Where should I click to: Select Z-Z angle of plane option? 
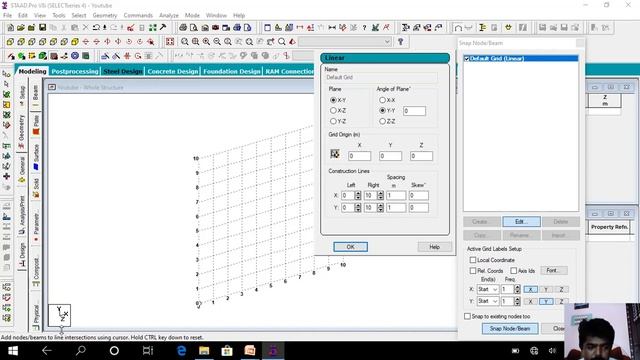pyautogui.click(x=382, y=121)
